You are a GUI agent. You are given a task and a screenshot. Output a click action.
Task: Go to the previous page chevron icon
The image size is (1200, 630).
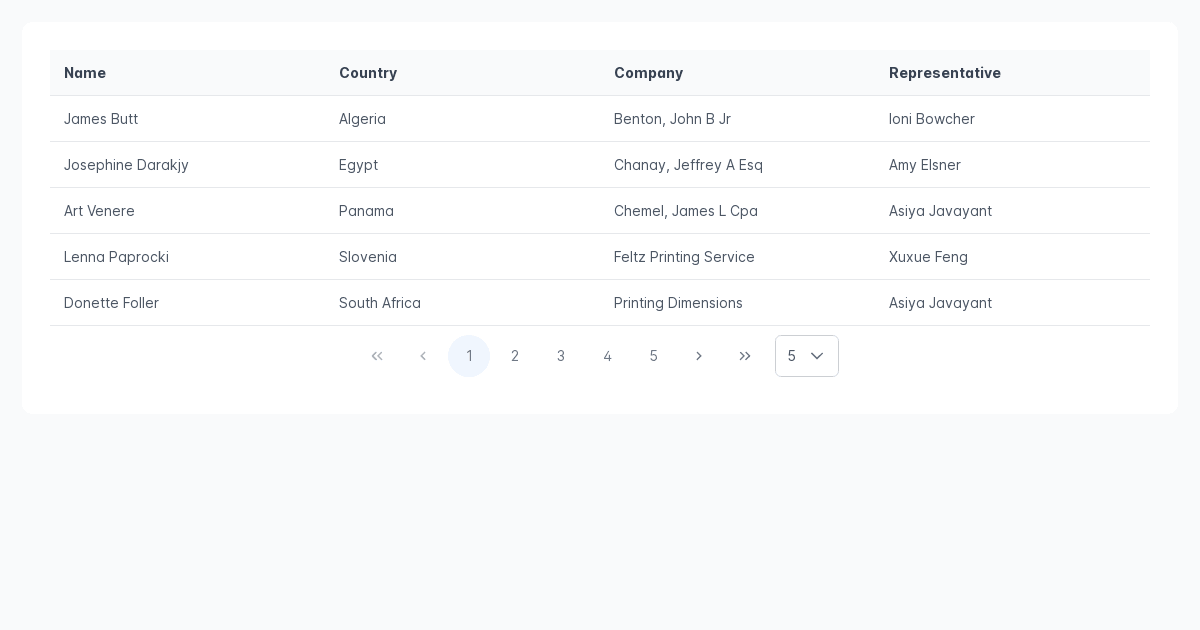pyautogui.click(x=423, y=356)
